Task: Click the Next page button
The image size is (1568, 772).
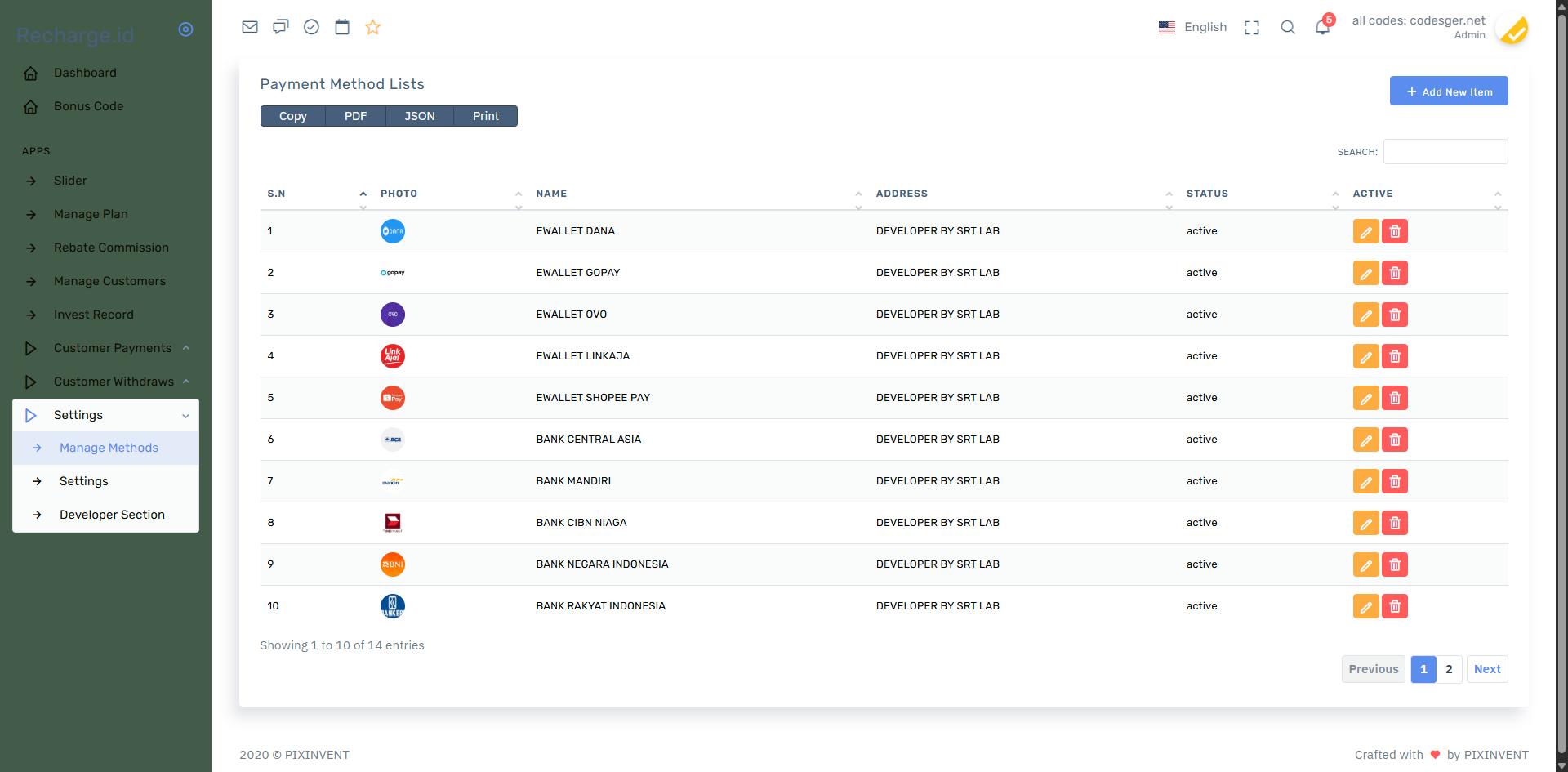Action: (x=1487, y=669)
